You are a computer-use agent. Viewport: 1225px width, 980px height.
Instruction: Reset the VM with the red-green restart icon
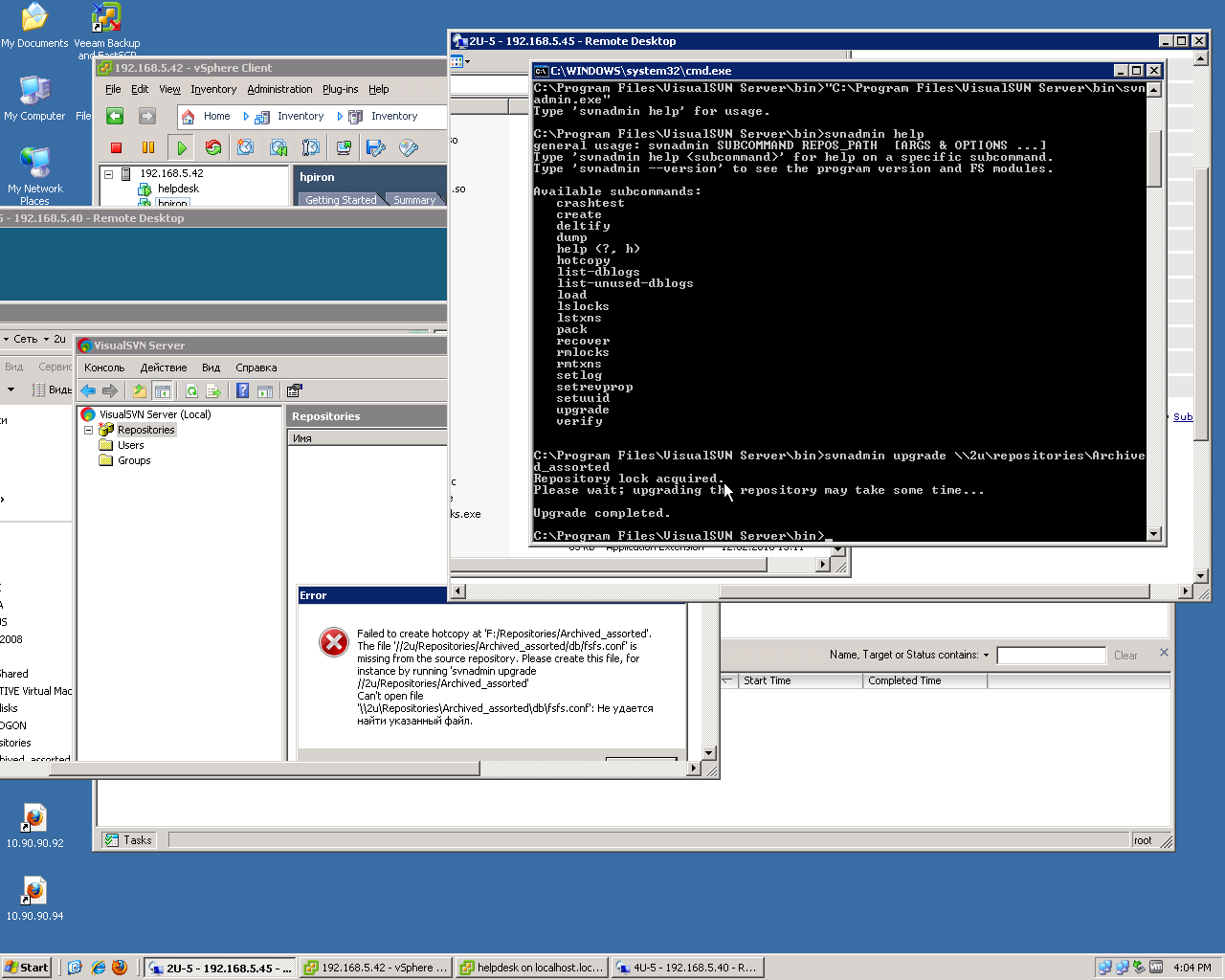point(213,147)
